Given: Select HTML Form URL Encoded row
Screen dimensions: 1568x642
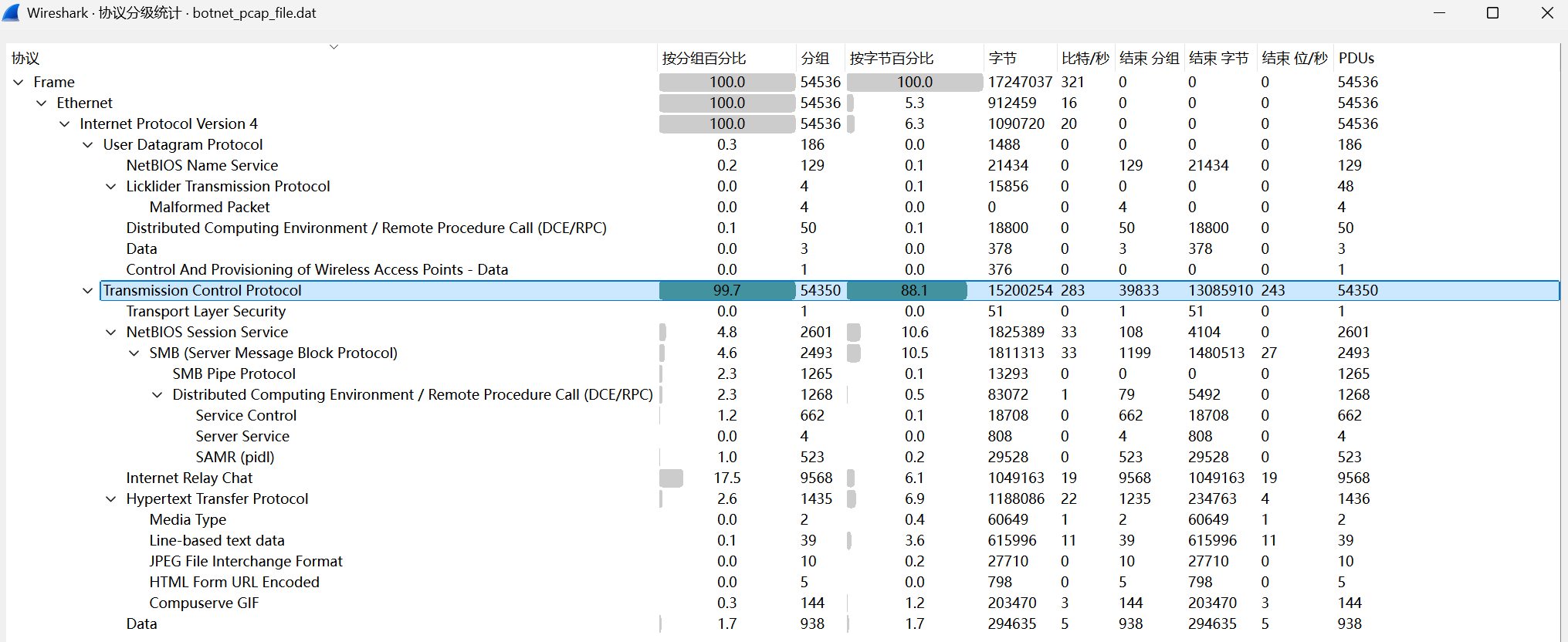Looking at the screenshot, I should click(x=784, y=582).
